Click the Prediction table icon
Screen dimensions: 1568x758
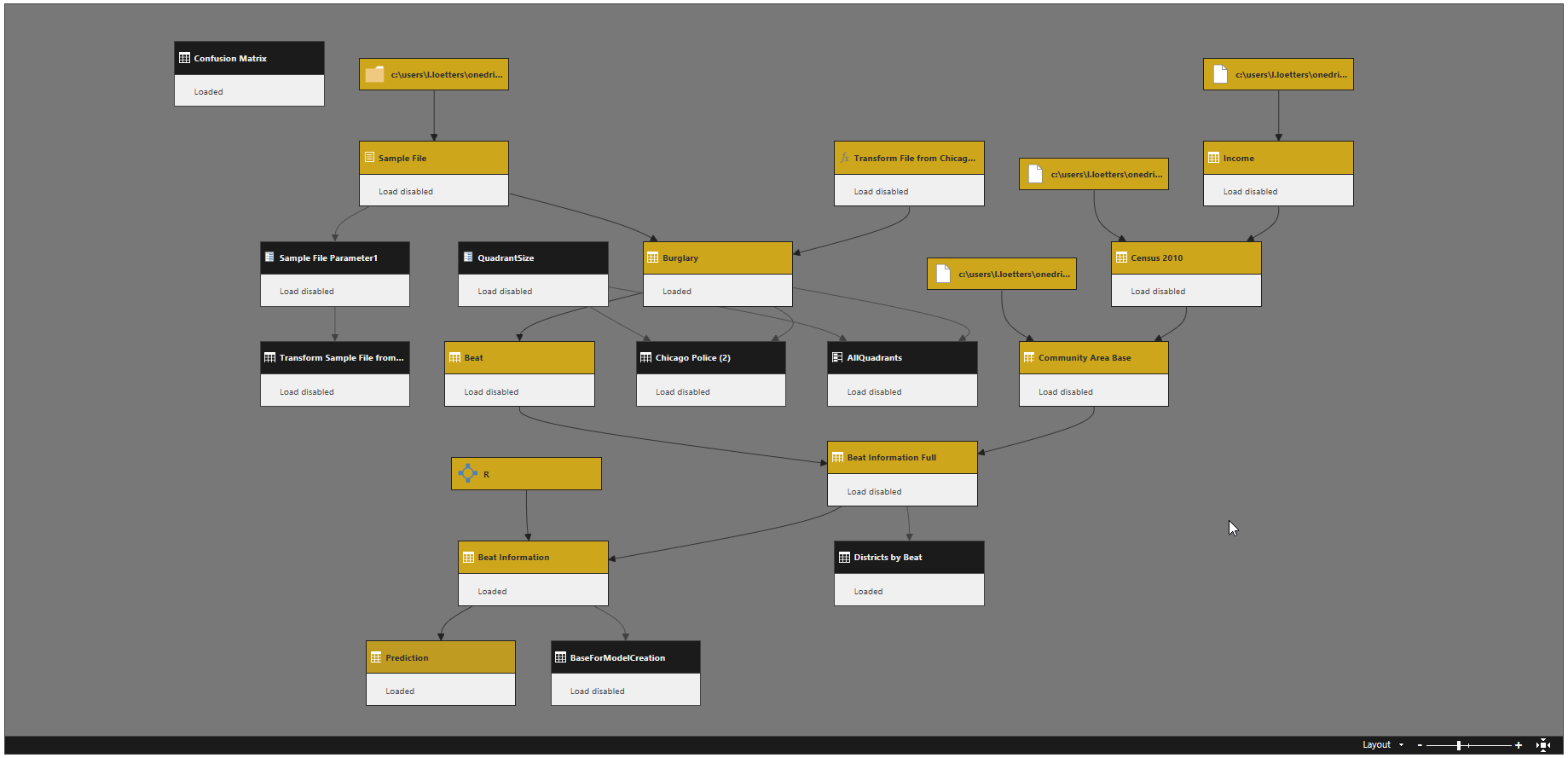376,657
